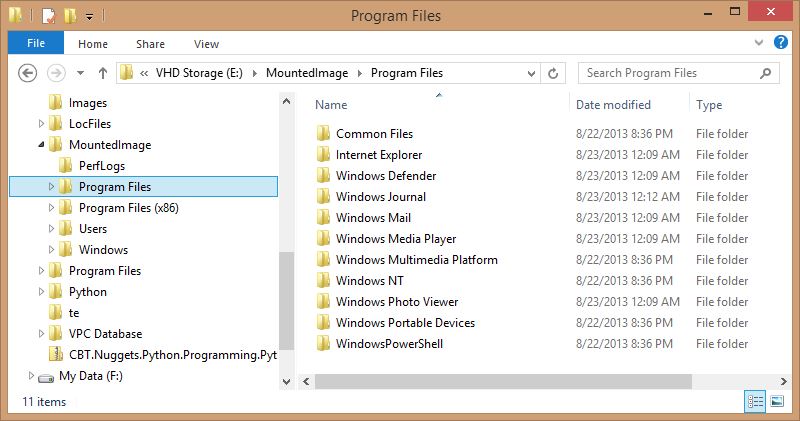This screenshot has width=800, height=421.
Task: Go back with the Back arrow
Action: coord(28,73)
